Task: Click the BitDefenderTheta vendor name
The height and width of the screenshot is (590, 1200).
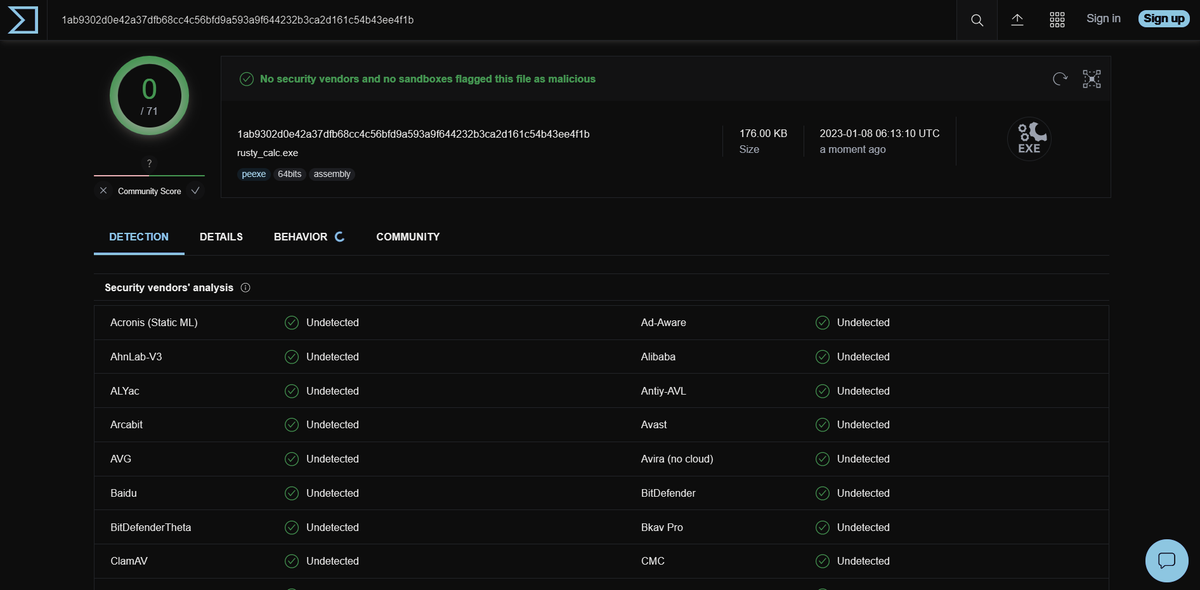Action: click(150, 527)
